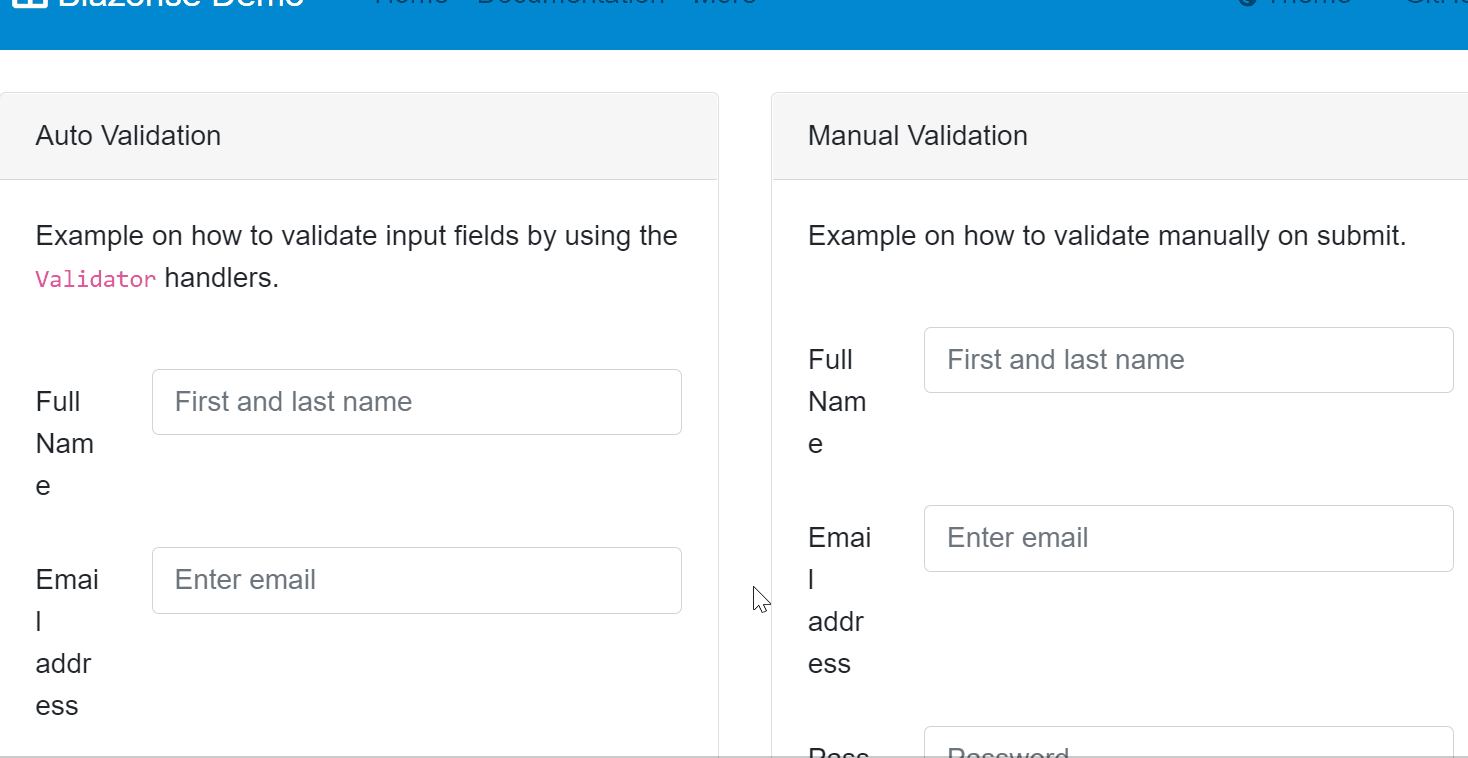Click the Auto Validation card header
Viewport: 1468px width, 758px height.
[128, 135]
